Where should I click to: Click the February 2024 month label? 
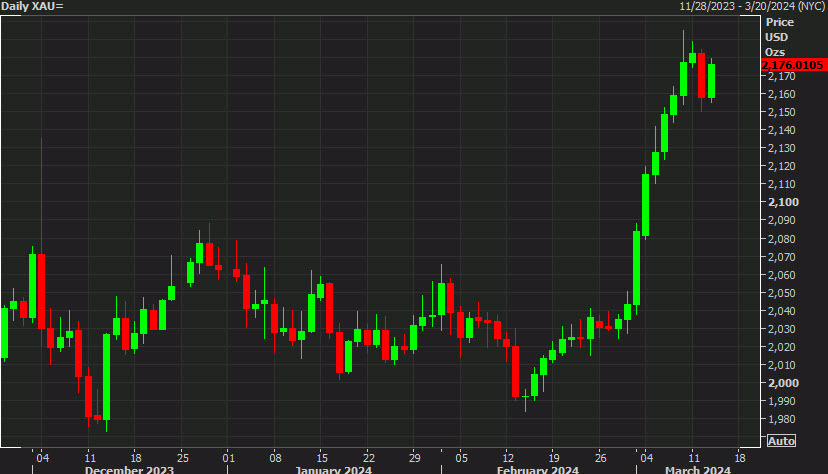pyautogui.click(x=538, y=470)
